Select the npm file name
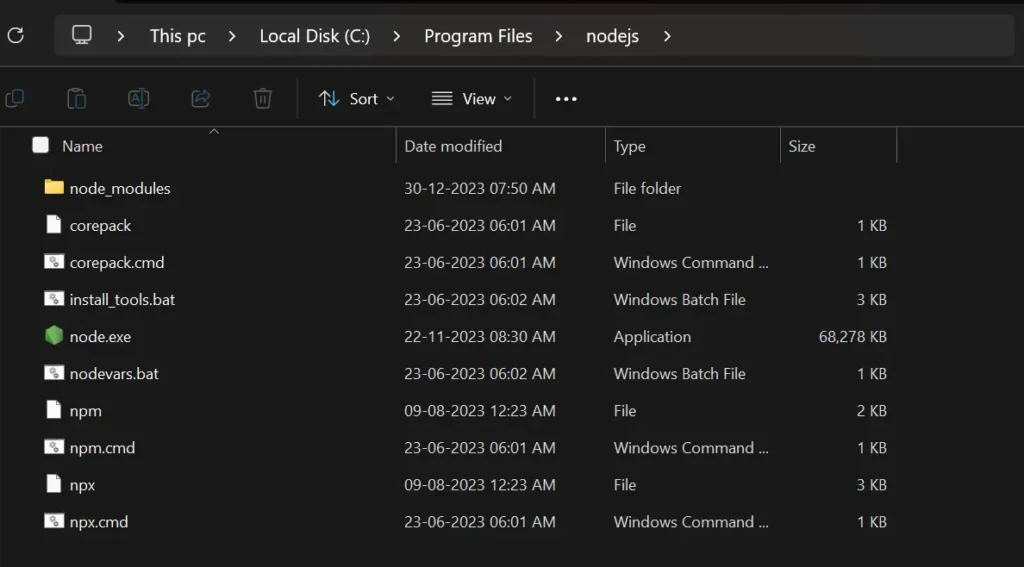1024x567 pixels. click(86, 412)
